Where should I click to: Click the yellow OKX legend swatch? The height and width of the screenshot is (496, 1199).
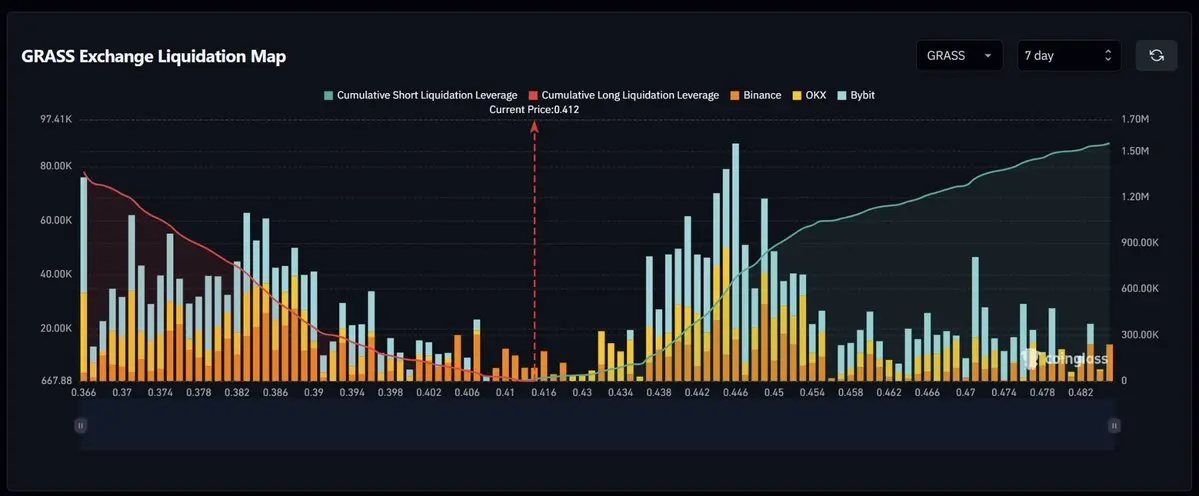coord(795,96)
